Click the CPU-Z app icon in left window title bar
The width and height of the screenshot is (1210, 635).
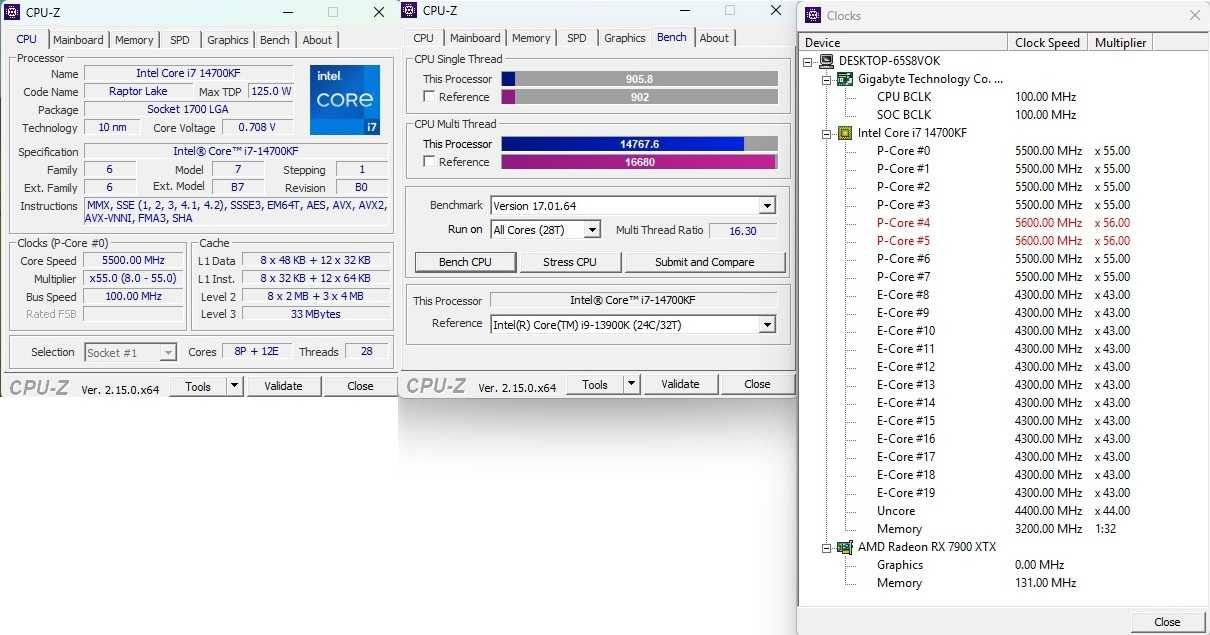pyautogui.click(x=13, y=12)
